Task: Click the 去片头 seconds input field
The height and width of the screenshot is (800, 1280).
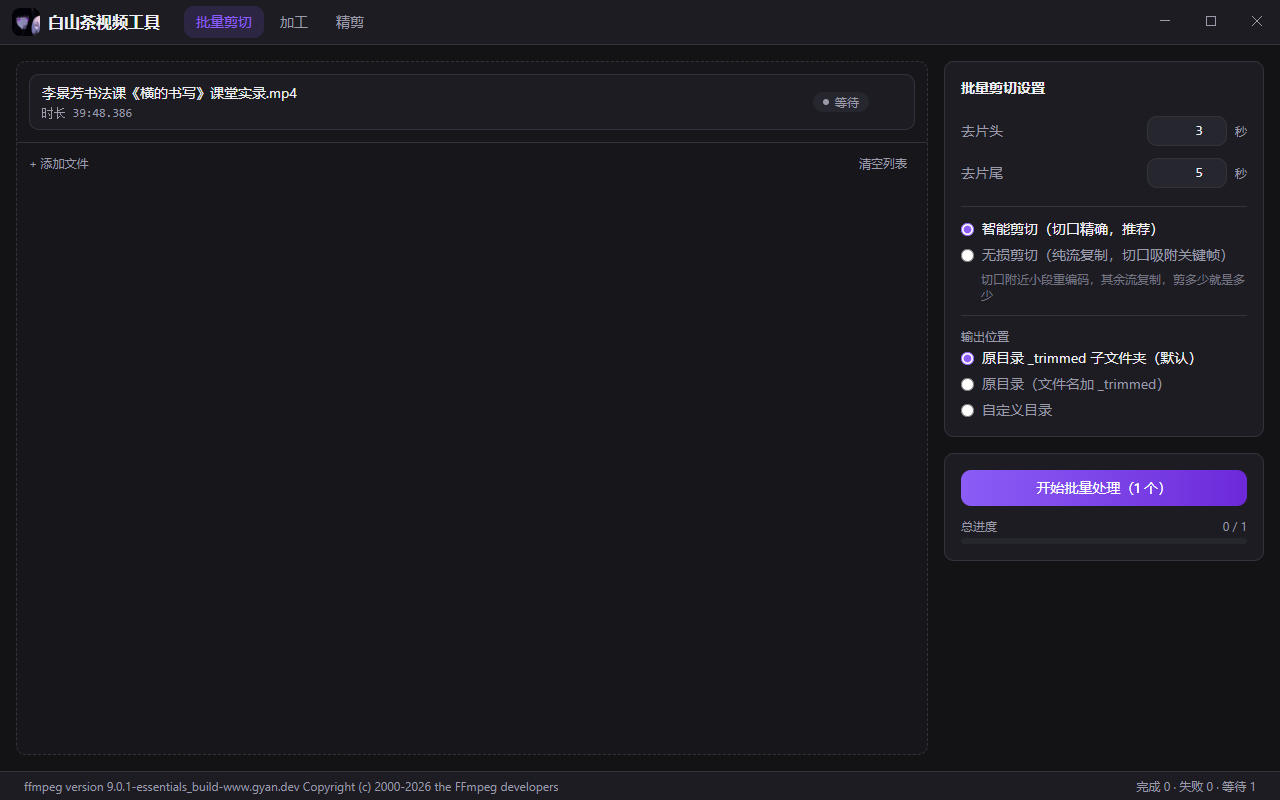Action: coord(1187,131)
